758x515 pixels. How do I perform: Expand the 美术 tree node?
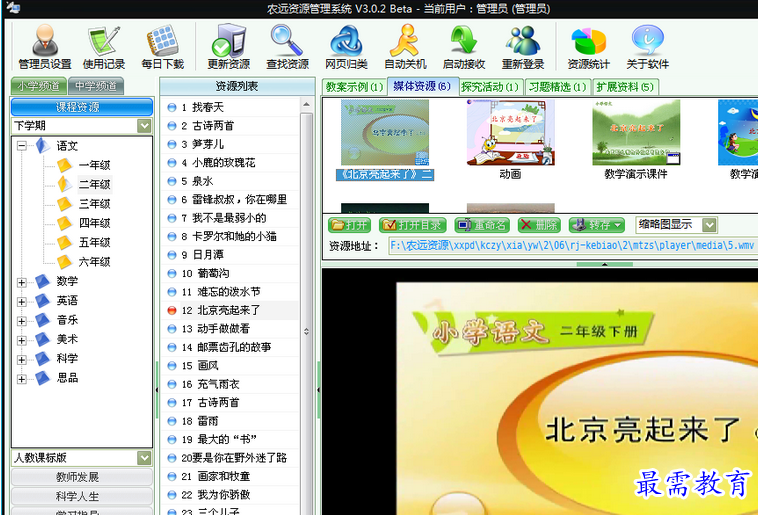(x=22, y=340)
